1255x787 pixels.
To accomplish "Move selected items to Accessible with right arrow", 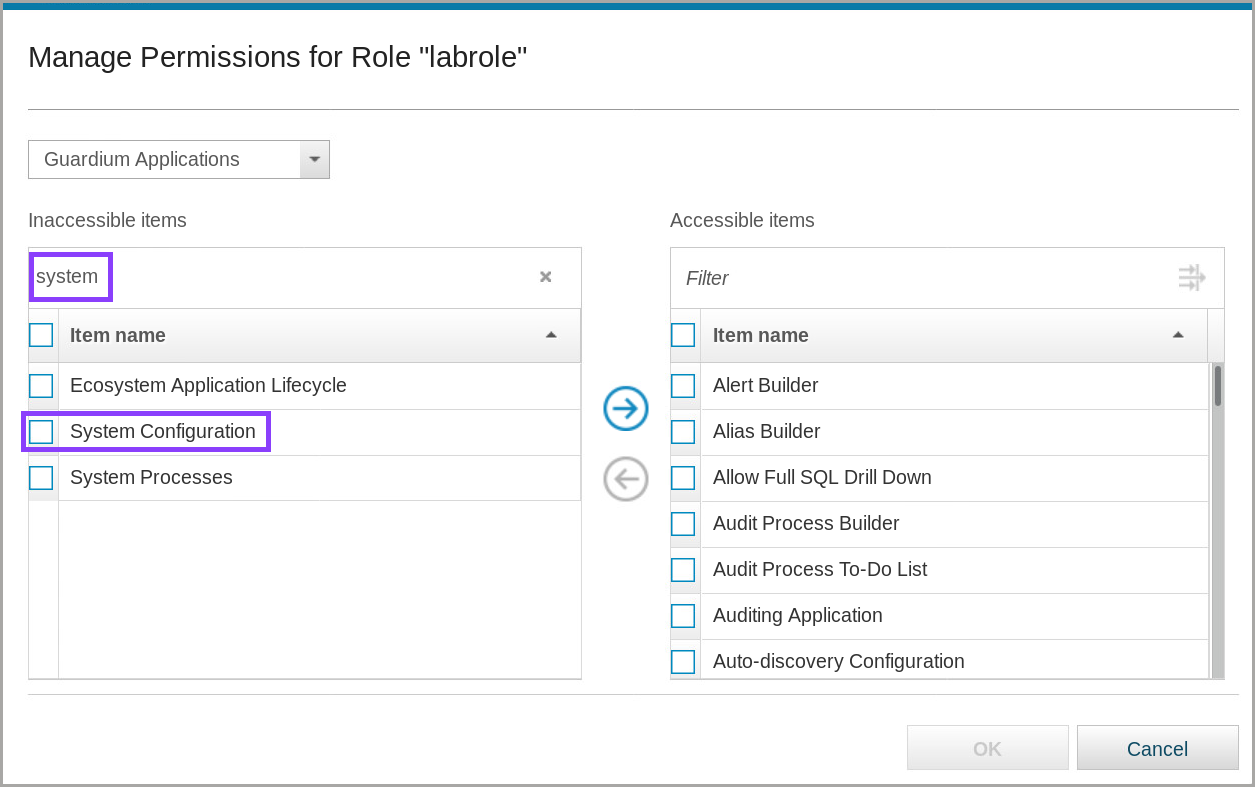I will 626,409.
